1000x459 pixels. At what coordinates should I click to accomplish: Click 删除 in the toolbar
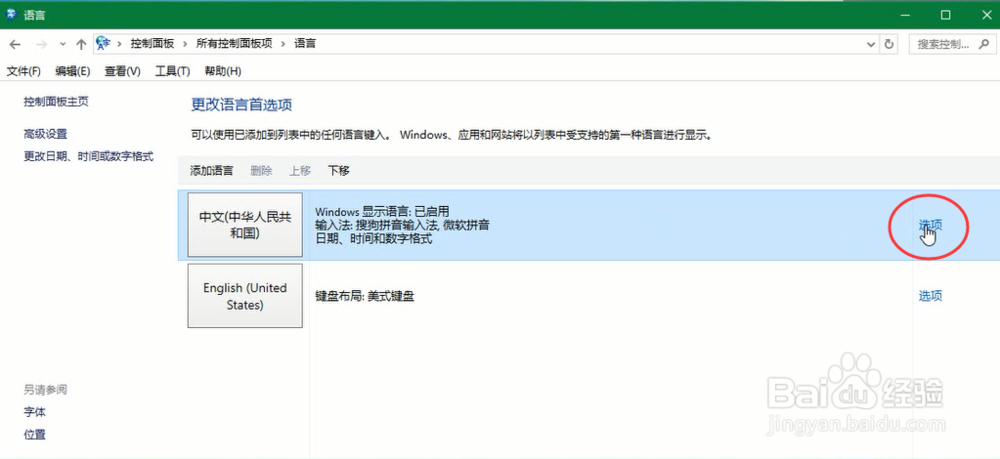coord(261,170)
